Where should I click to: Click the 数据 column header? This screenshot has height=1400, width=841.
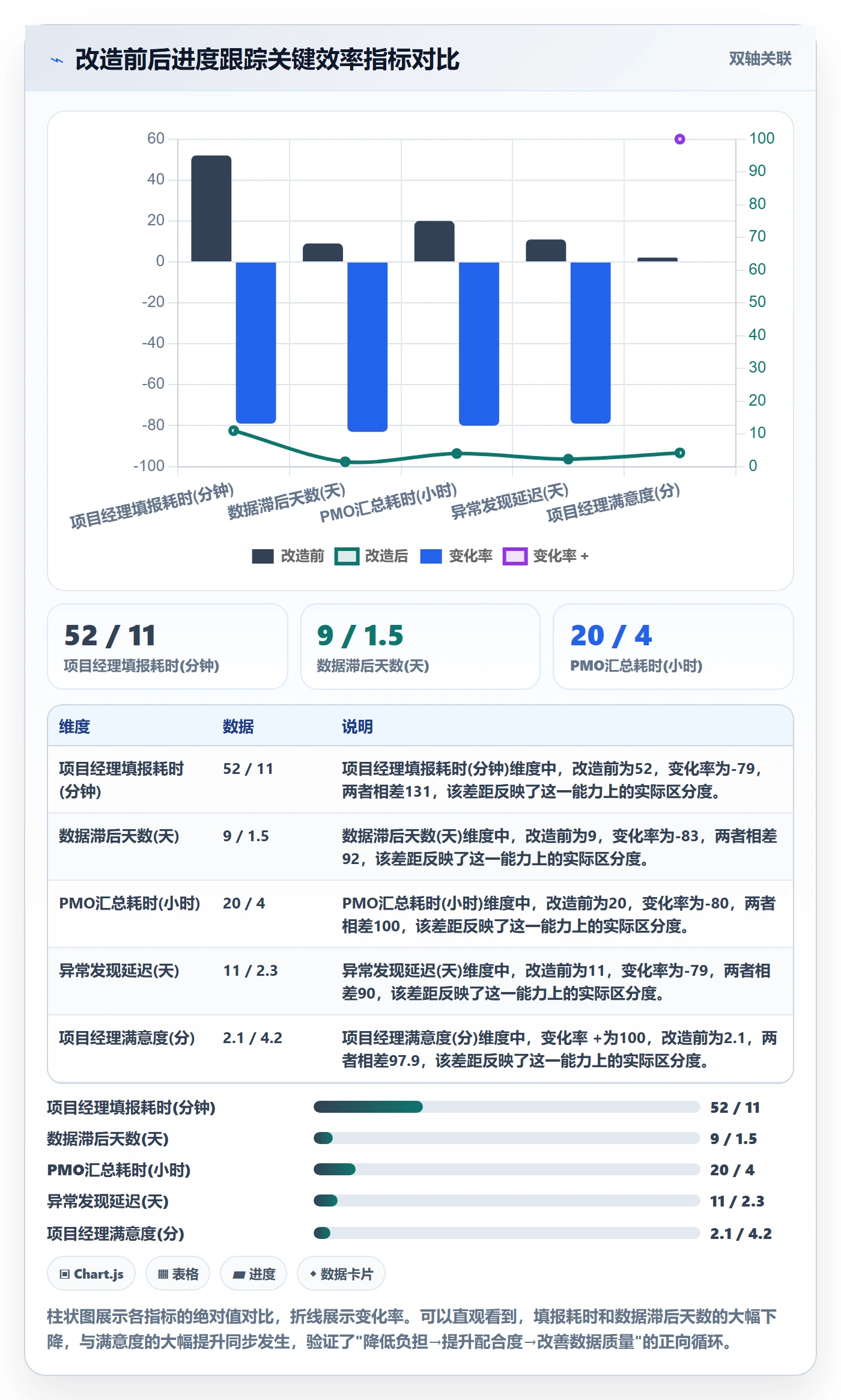238,726
